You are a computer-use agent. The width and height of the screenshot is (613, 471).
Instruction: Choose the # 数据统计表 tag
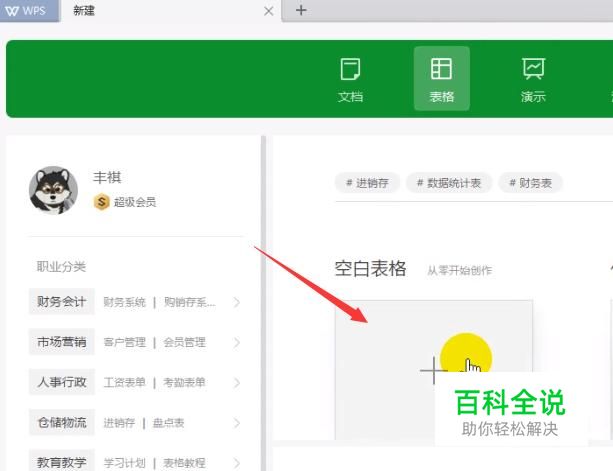(449, 183)
